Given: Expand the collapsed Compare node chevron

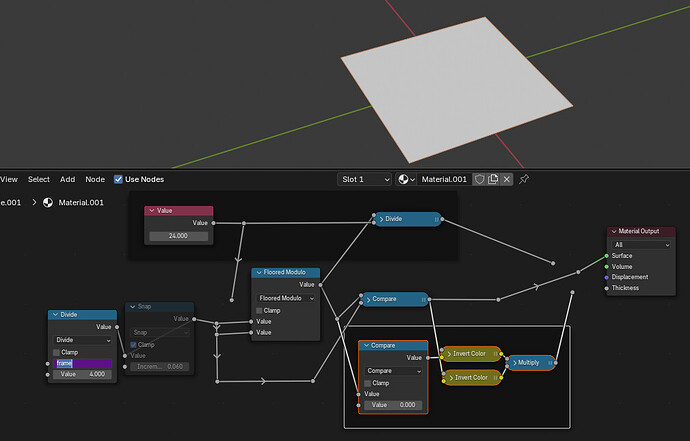Looking at the screenshot, I should 368,299.
